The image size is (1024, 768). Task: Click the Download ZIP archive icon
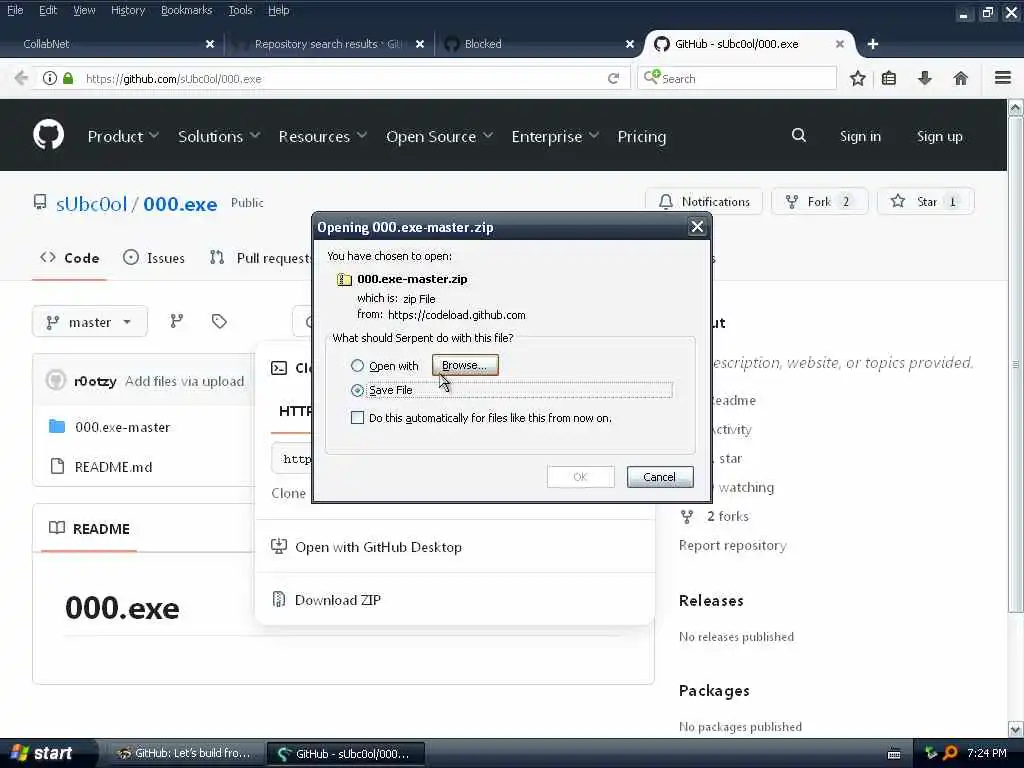279,599
